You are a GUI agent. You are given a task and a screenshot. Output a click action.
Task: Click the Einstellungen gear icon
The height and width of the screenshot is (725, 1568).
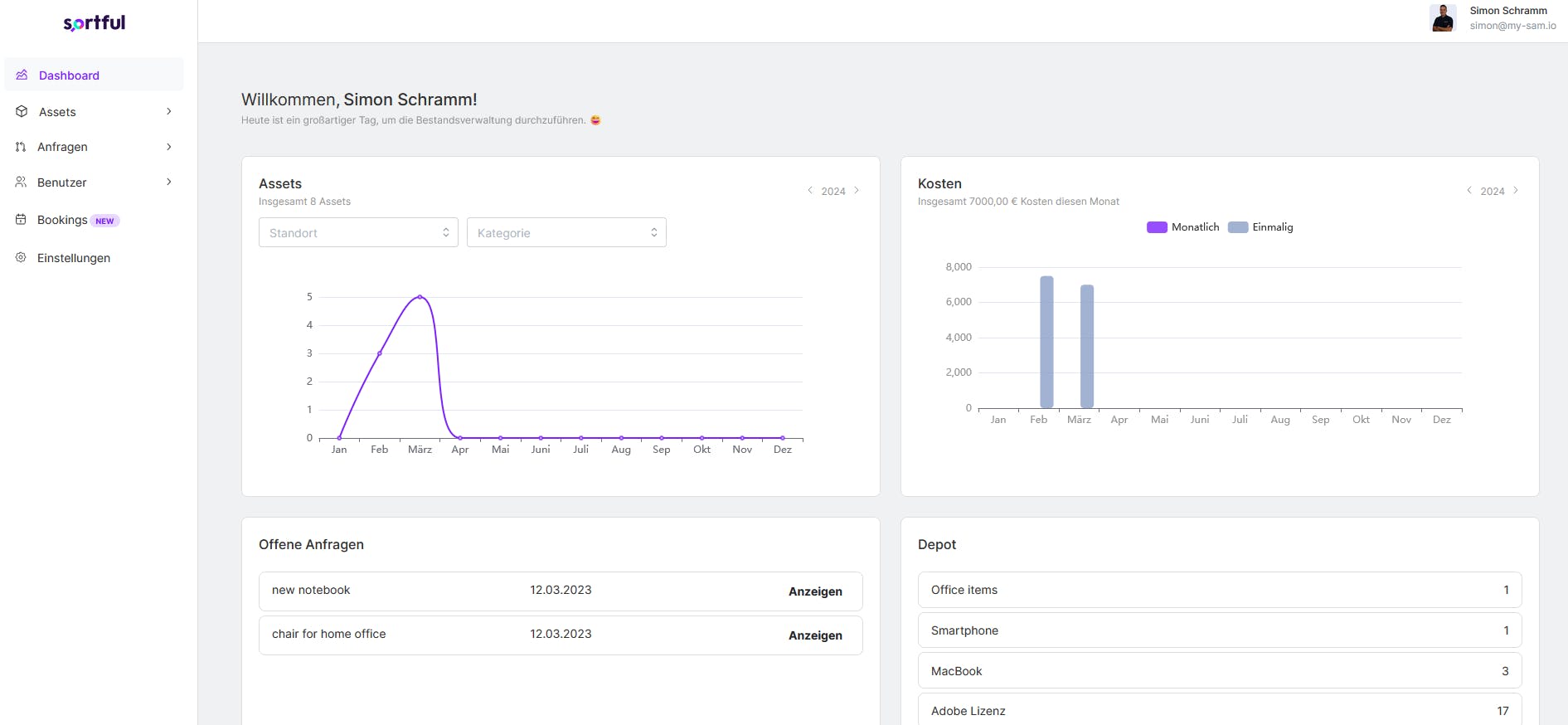tap(21, 257)
